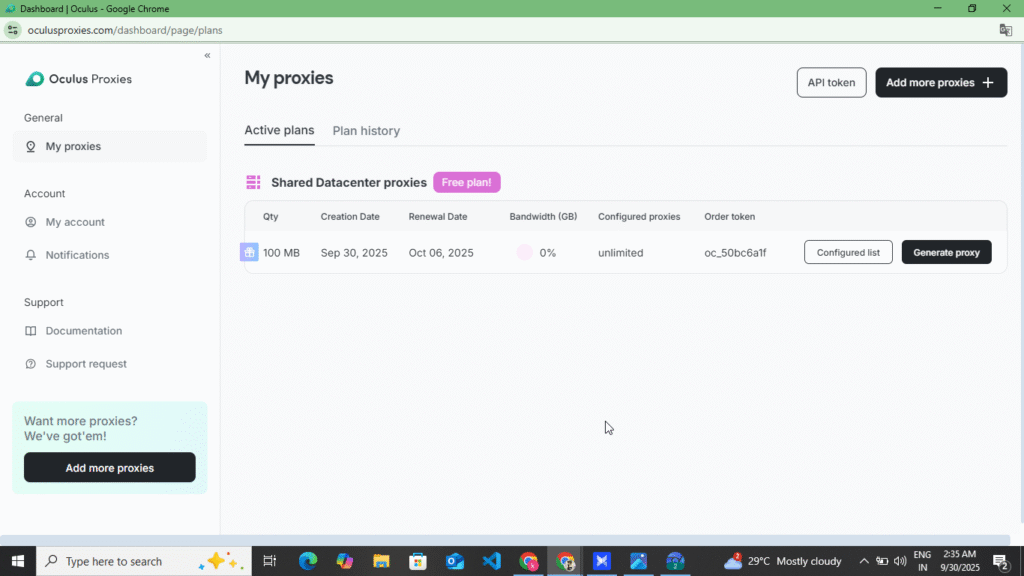Screen dimensions: 1024x576
Task: Click the Shared Datacenter proxies grid icon
Action: 252,182
